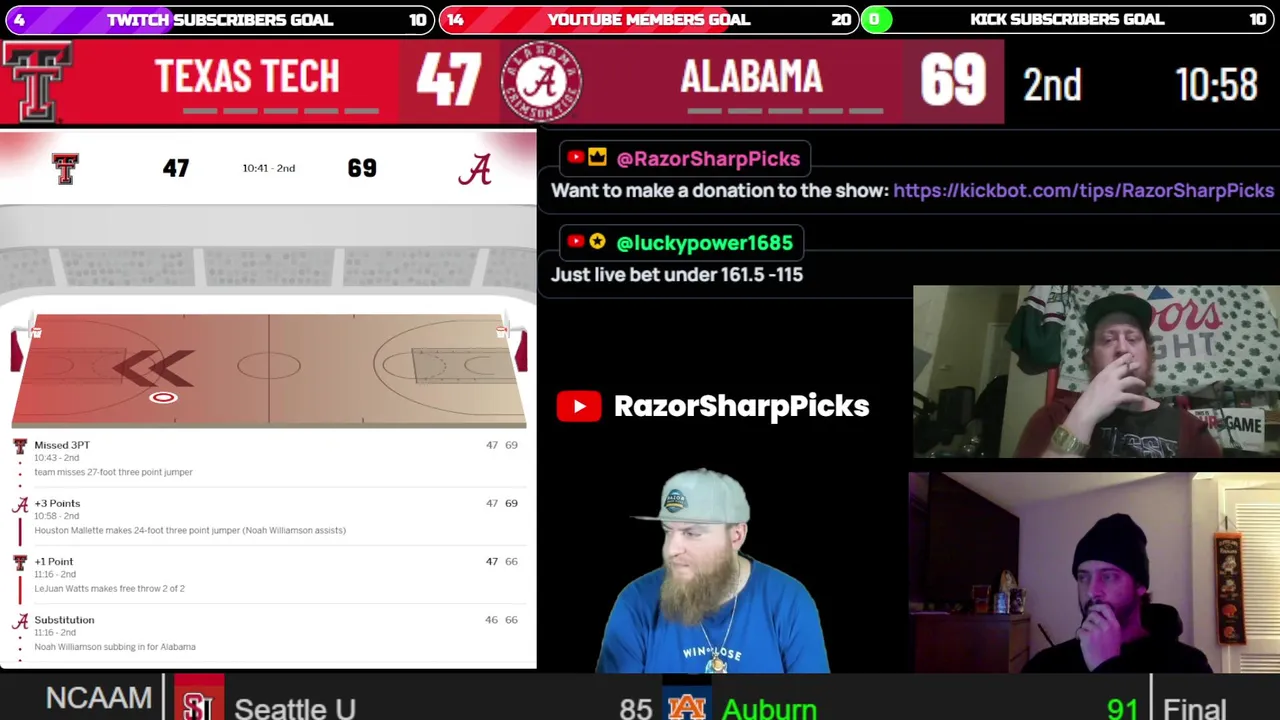Click the Alabama Crimson Tide circular logo

(541, 82)
